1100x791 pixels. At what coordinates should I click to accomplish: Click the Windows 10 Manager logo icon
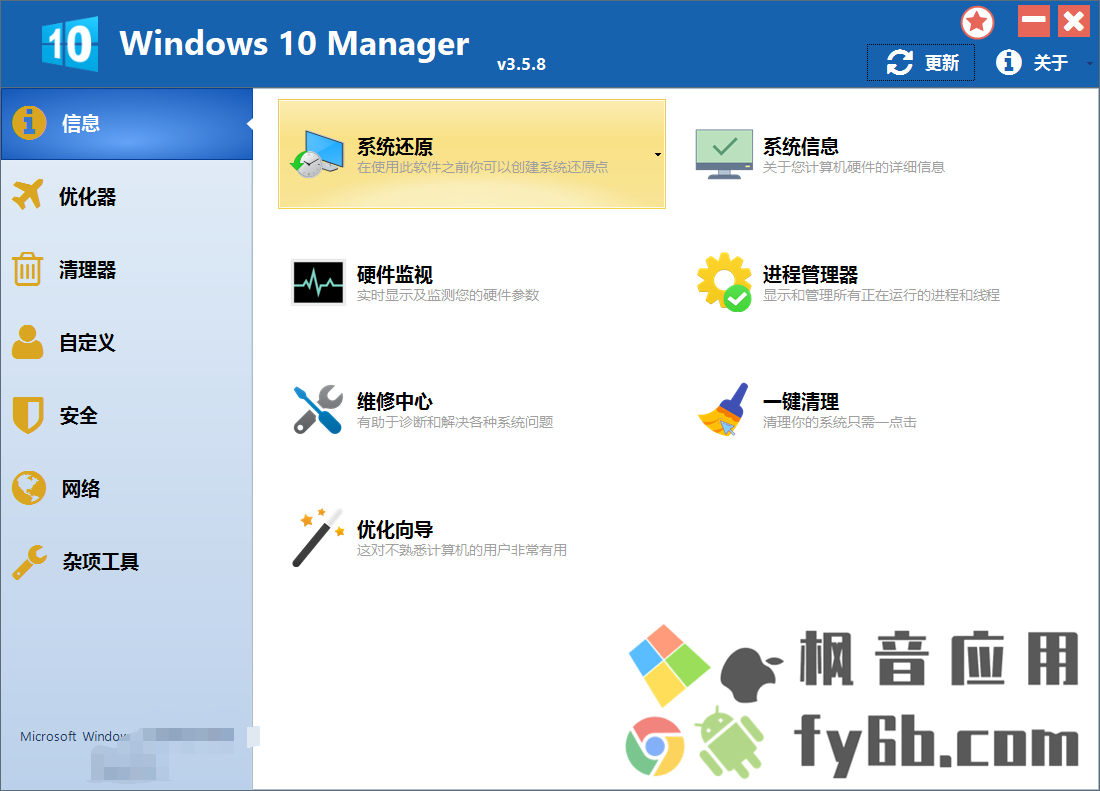69,43
